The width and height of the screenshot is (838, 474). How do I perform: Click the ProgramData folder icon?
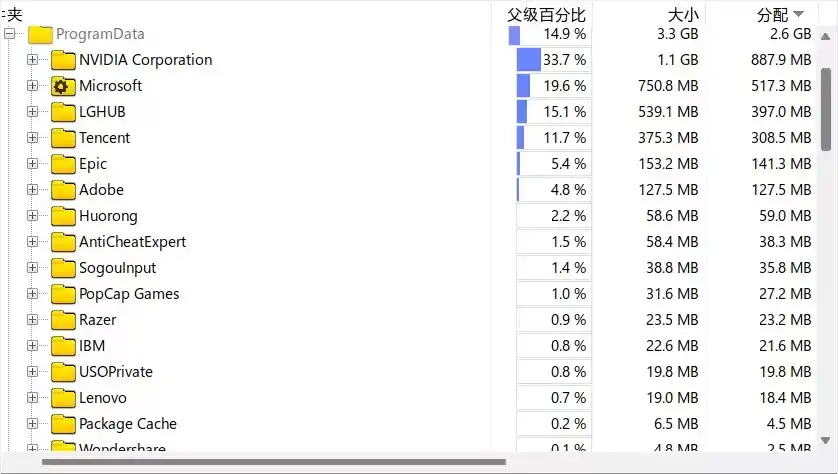(40, 34)
